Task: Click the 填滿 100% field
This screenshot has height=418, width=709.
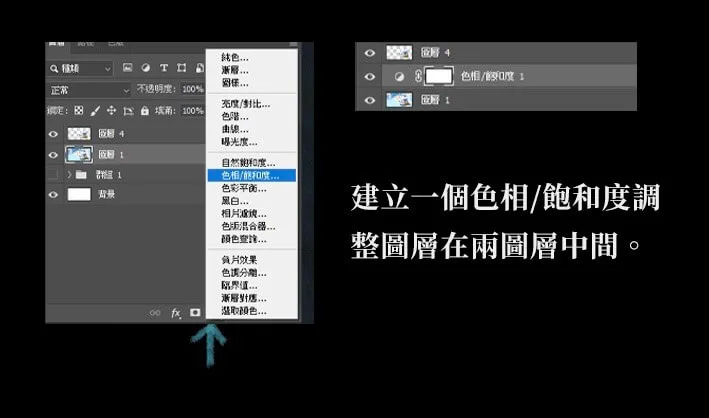Action: (x=193, y=111)
